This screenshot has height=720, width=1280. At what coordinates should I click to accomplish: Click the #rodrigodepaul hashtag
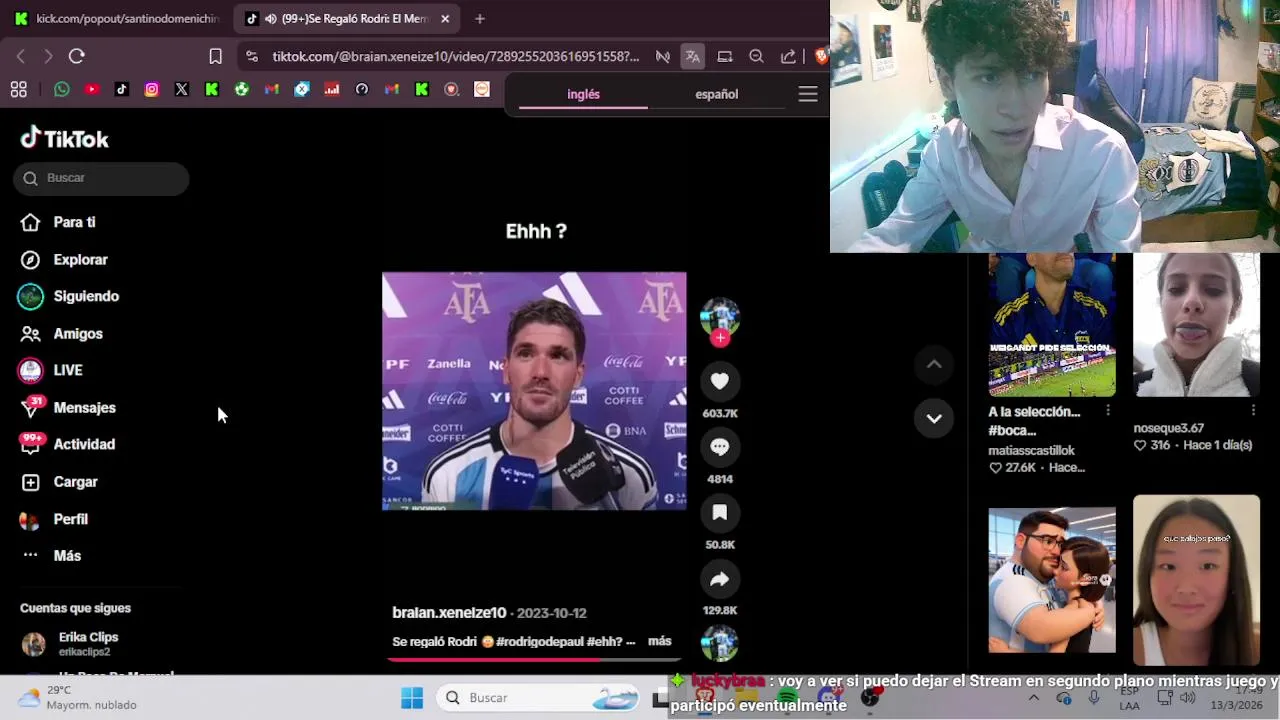pos(540,642)
